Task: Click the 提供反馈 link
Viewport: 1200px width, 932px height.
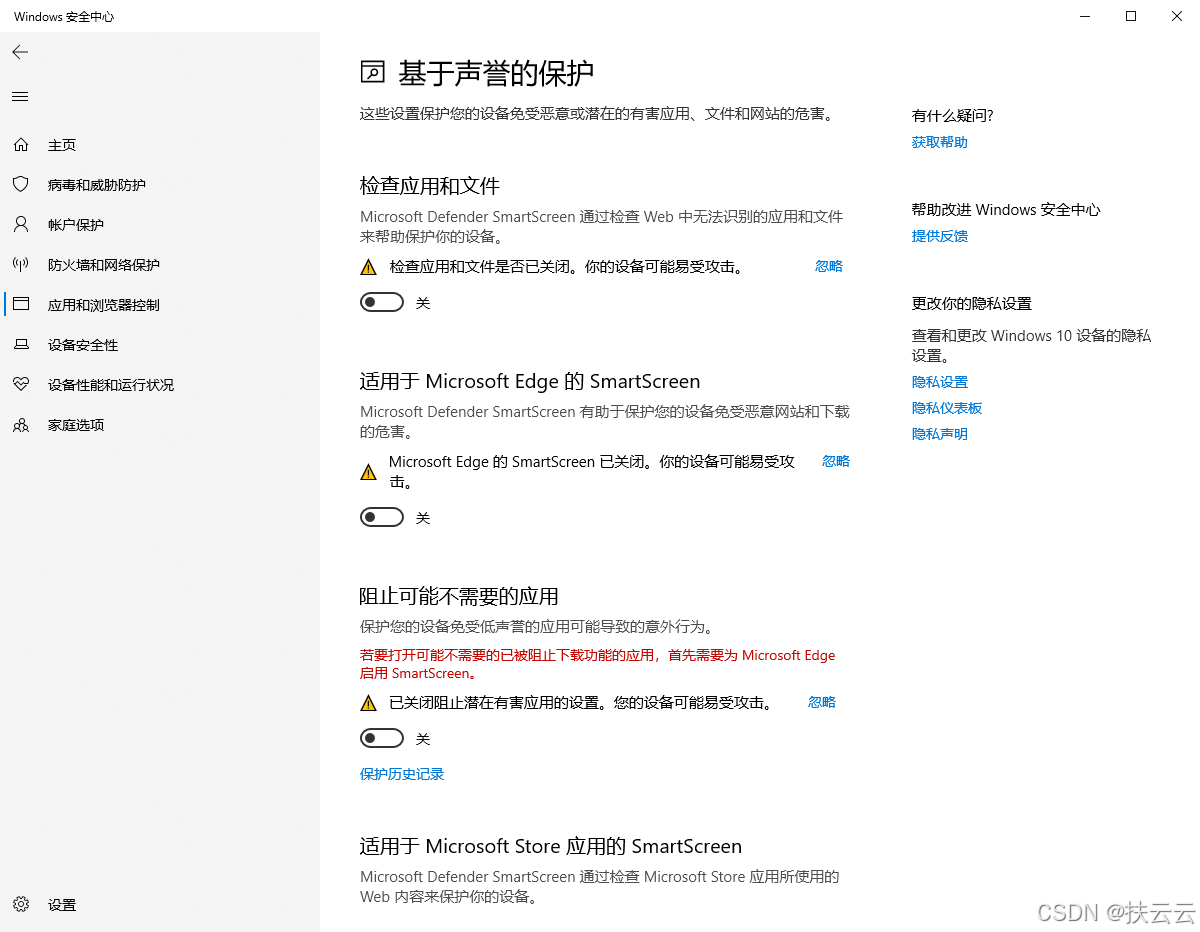Action: (940, 236)
